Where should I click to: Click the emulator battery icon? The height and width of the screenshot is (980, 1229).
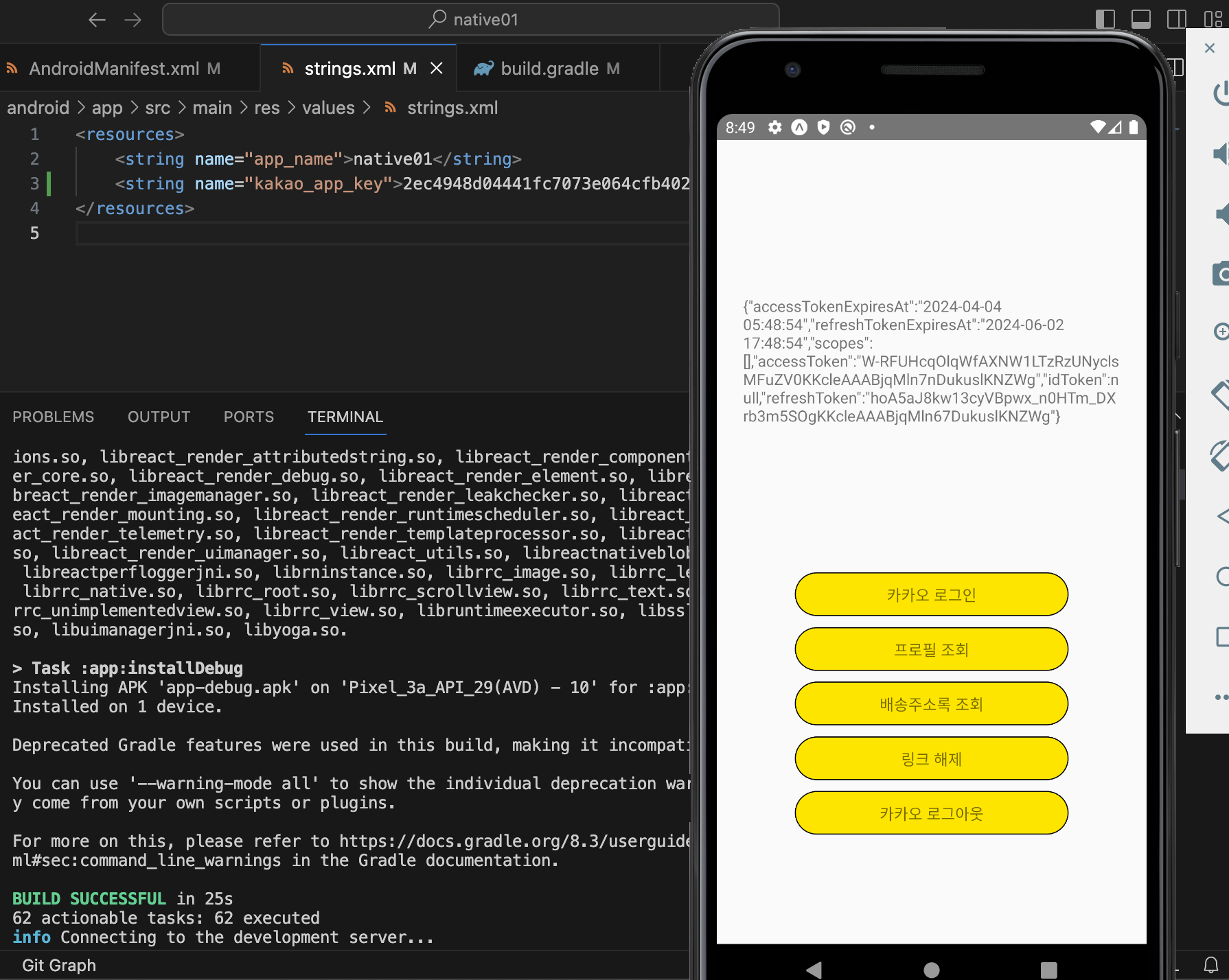1134,126
